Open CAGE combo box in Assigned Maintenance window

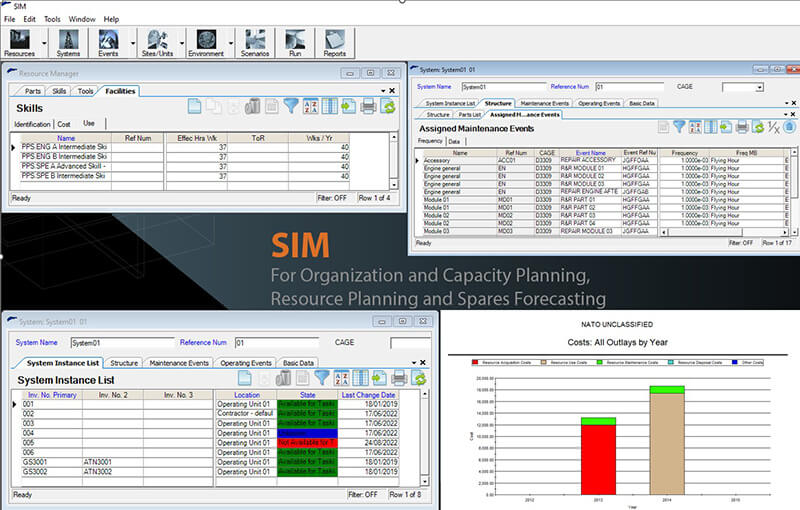coord(759,87)
